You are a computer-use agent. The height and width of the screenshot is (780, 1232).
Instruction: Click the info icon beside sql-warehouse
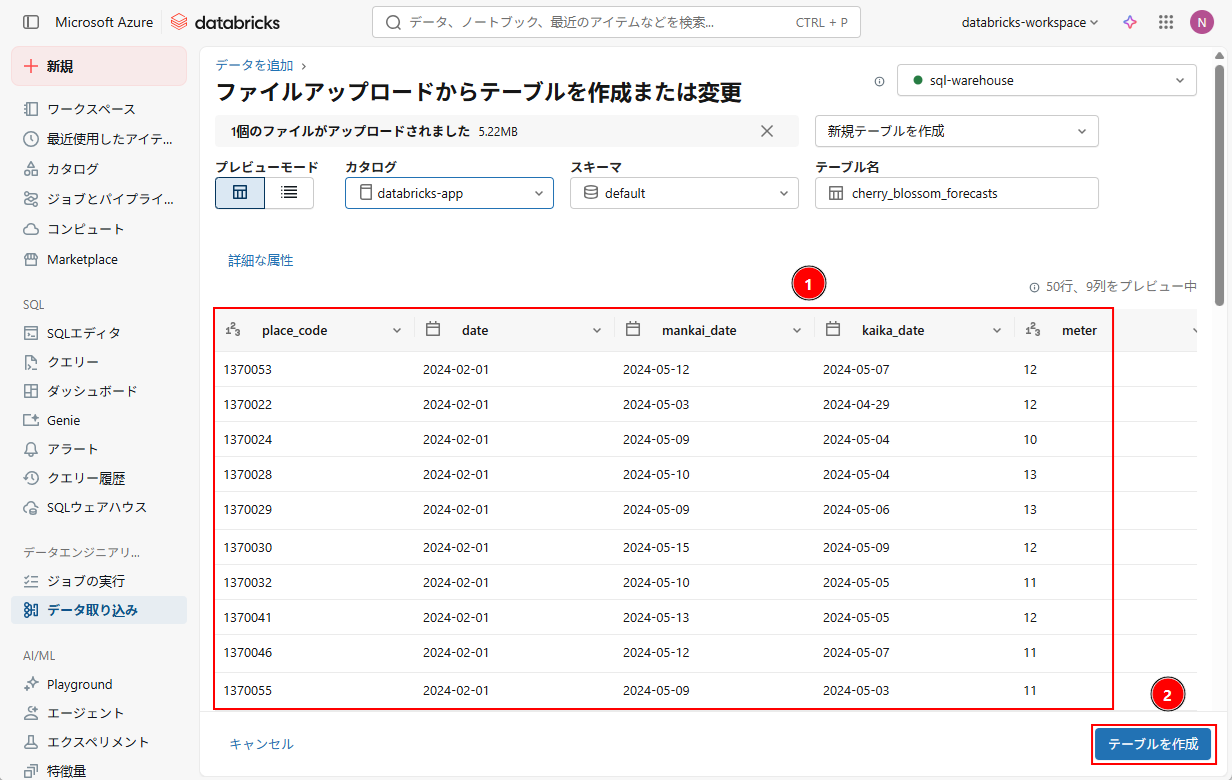(880, 81)
